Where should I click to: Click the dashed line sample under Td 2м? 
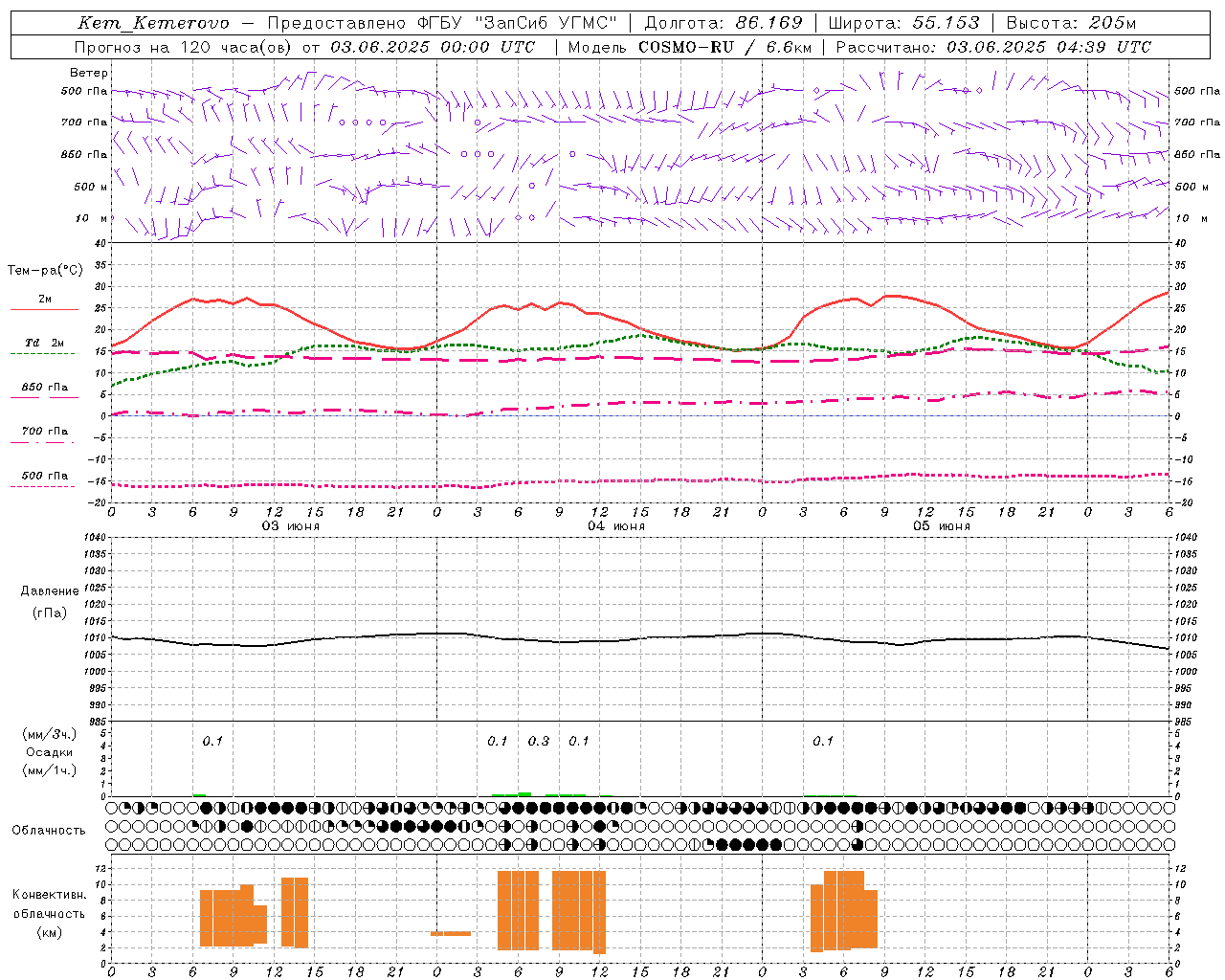(42, 354)
